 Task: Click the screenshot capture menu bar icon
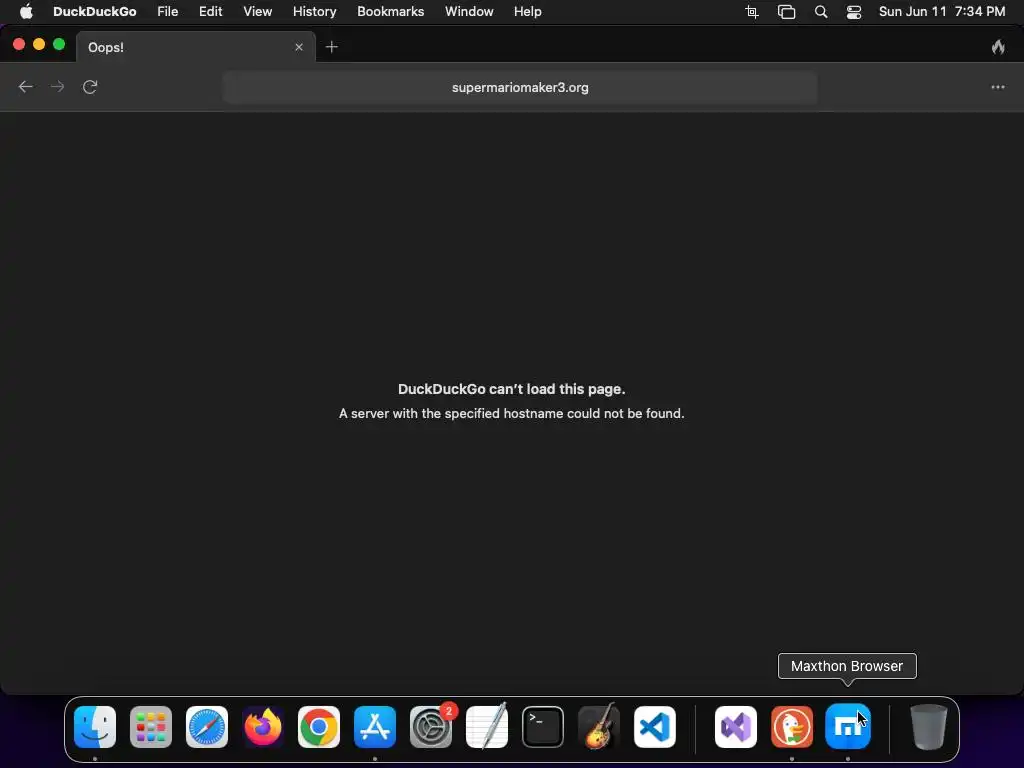(x=752, y=12)
